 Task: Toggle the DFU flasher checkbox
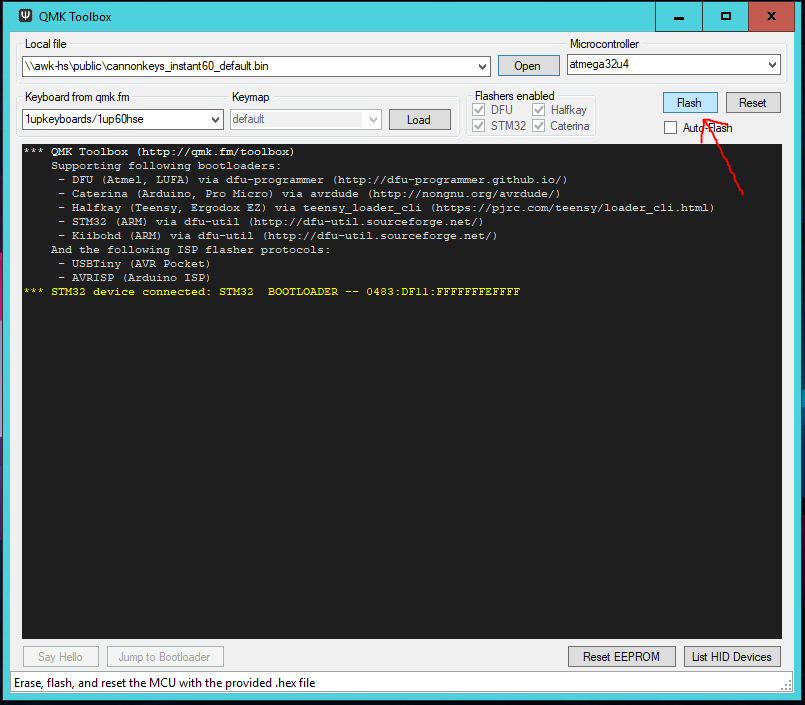click(478, 110)
